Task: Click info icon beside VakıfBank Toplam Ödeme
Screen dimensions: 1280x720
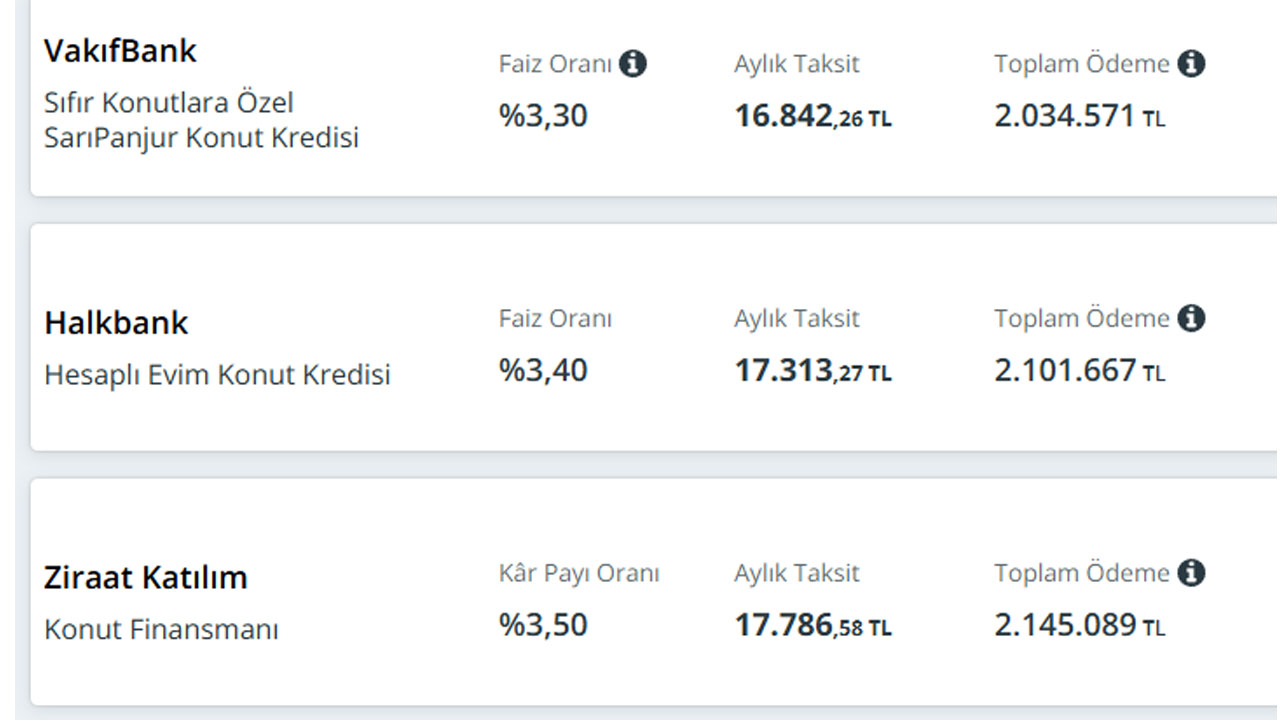Action: click(x=1191, y=64)
